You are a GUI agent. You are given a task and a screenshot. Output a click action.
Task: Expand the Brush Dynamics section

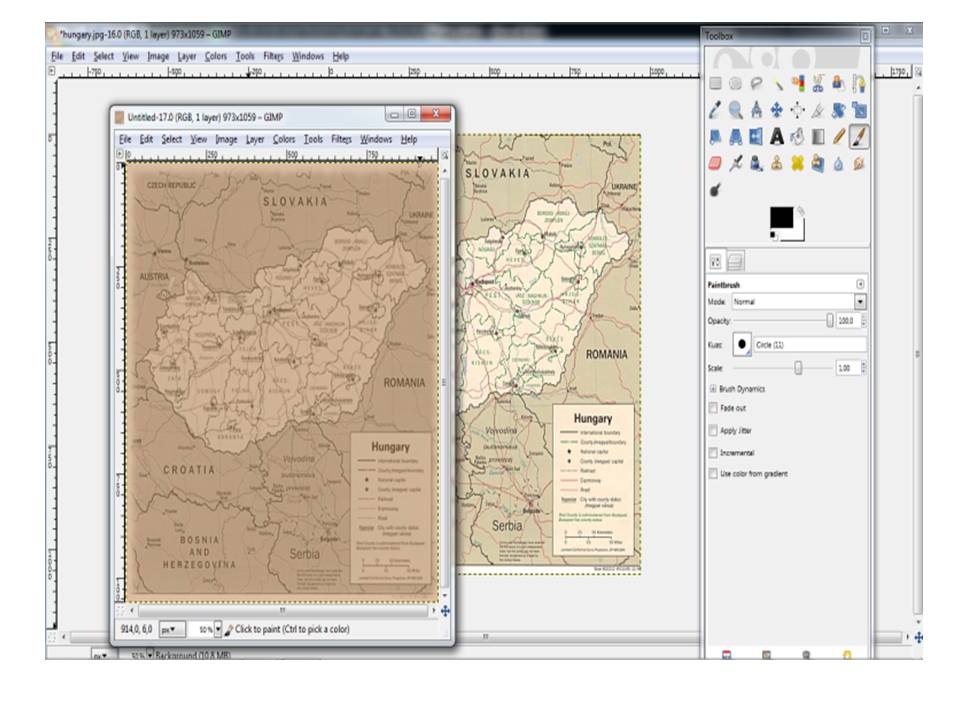[x=713, y=389]
